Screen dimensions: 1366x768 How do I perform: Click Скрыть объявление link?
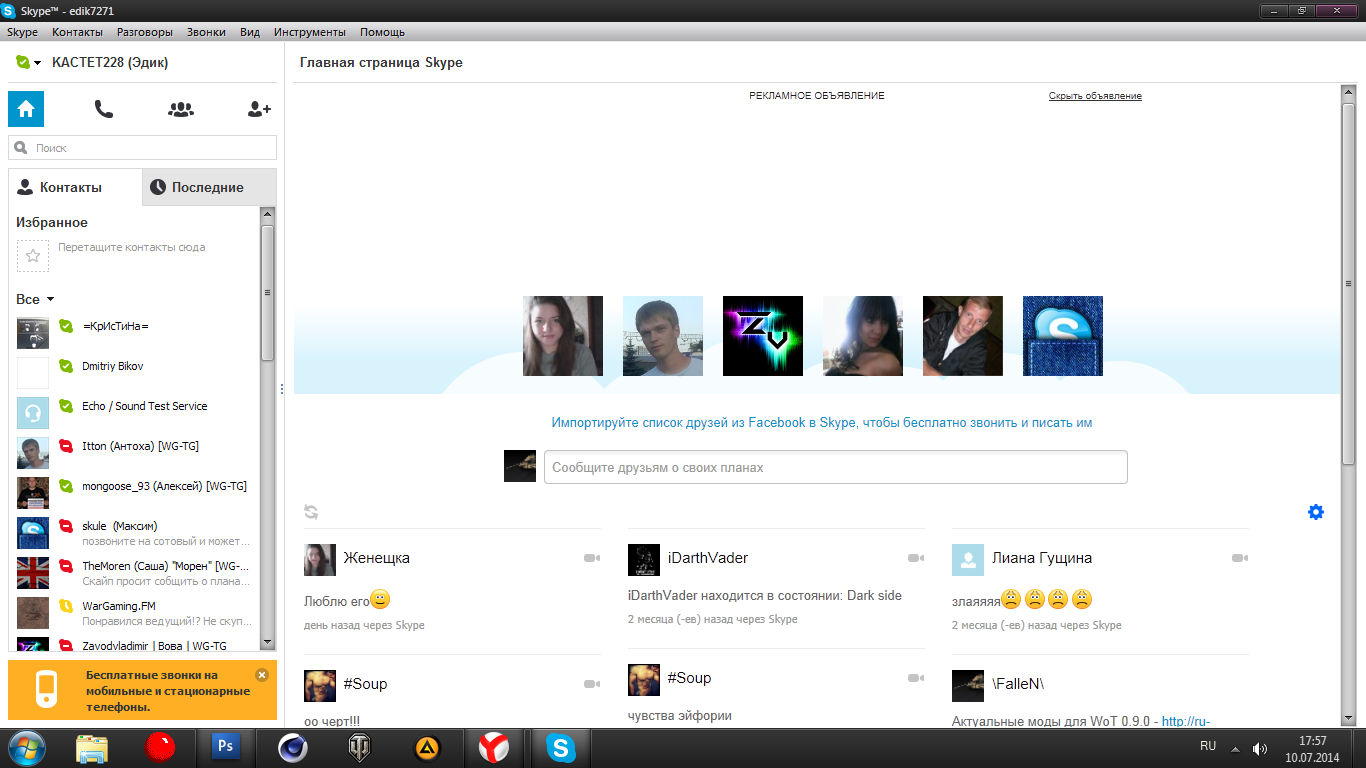coord(1095,96)
